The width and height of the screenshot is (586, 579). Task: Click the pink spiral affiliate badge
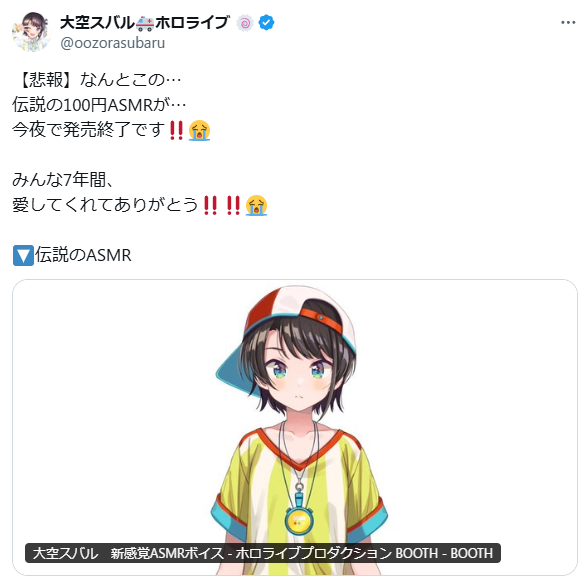tap(245, 23)
